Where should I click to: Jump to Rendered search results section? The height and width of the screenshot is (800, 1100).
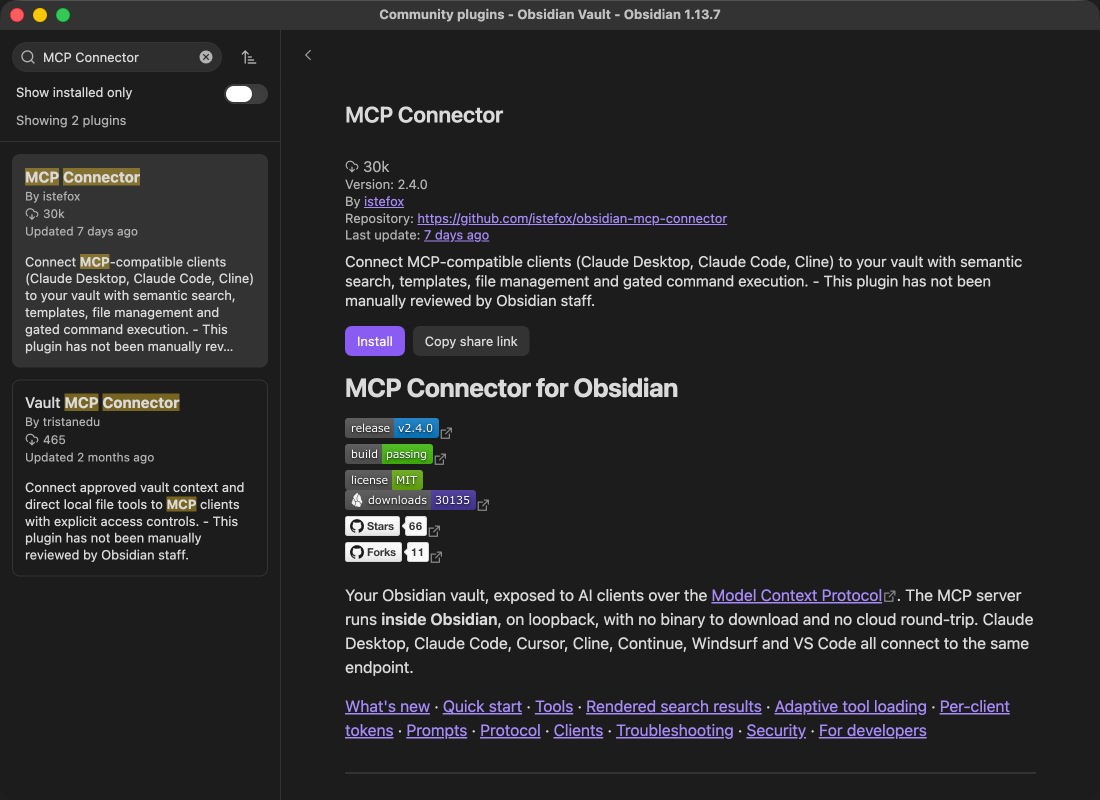[673, 707]
